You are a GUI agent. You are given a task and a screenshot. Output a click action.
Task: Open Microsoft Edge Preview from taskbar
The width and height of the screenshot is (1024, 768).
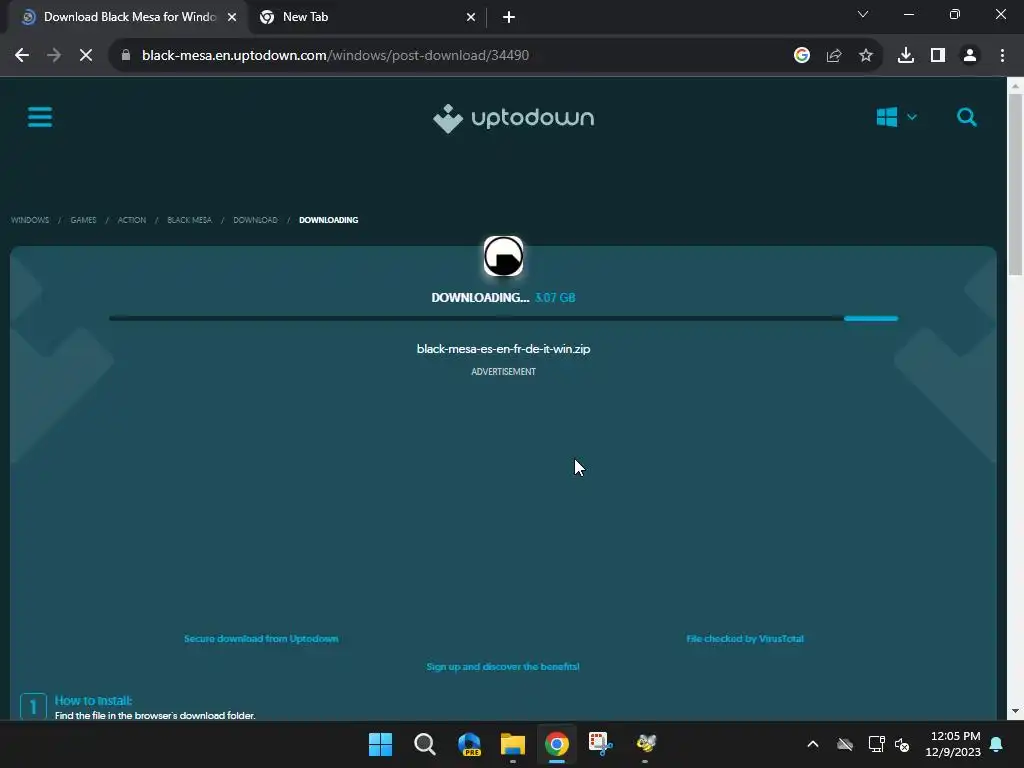tap(469, 744)
